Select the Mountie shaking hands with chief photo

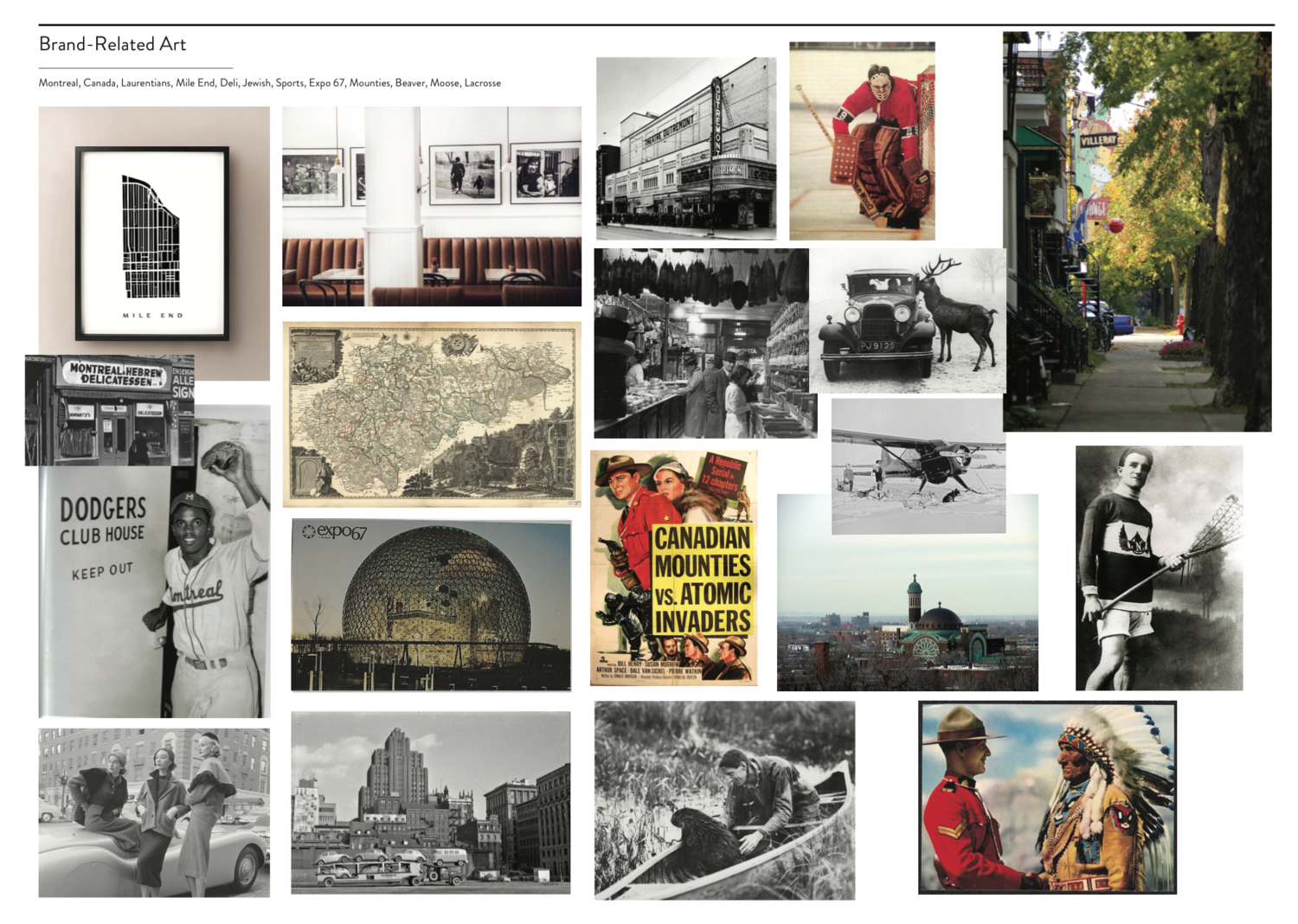pyautogui.click(x=1047, y=798)
